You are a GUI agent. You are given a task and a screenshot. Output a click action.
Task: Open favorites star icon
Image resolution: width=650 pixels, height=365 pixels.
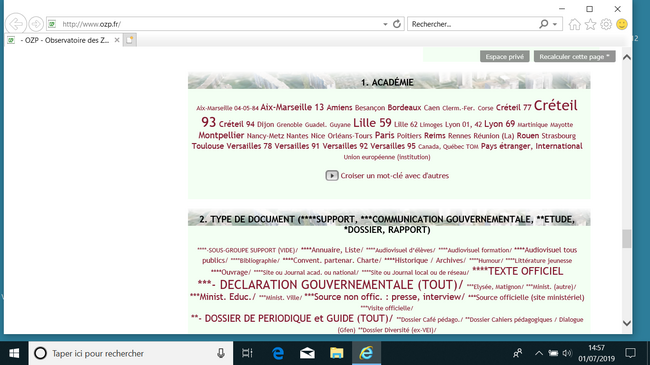point(590,24)
